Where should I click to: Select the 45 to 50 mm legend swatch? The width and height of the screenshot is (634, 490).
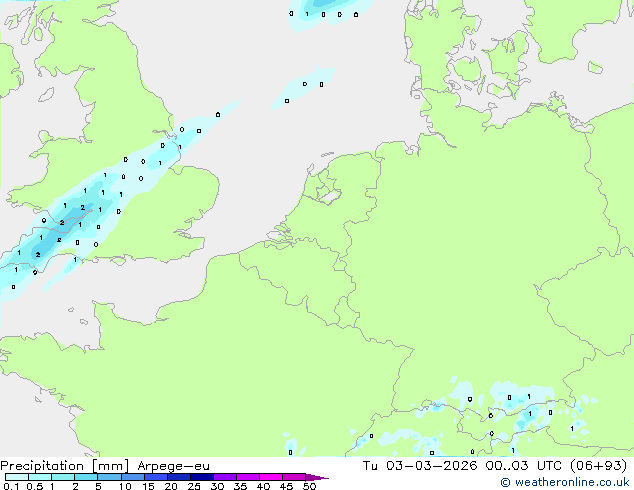[x=294, y=477]
